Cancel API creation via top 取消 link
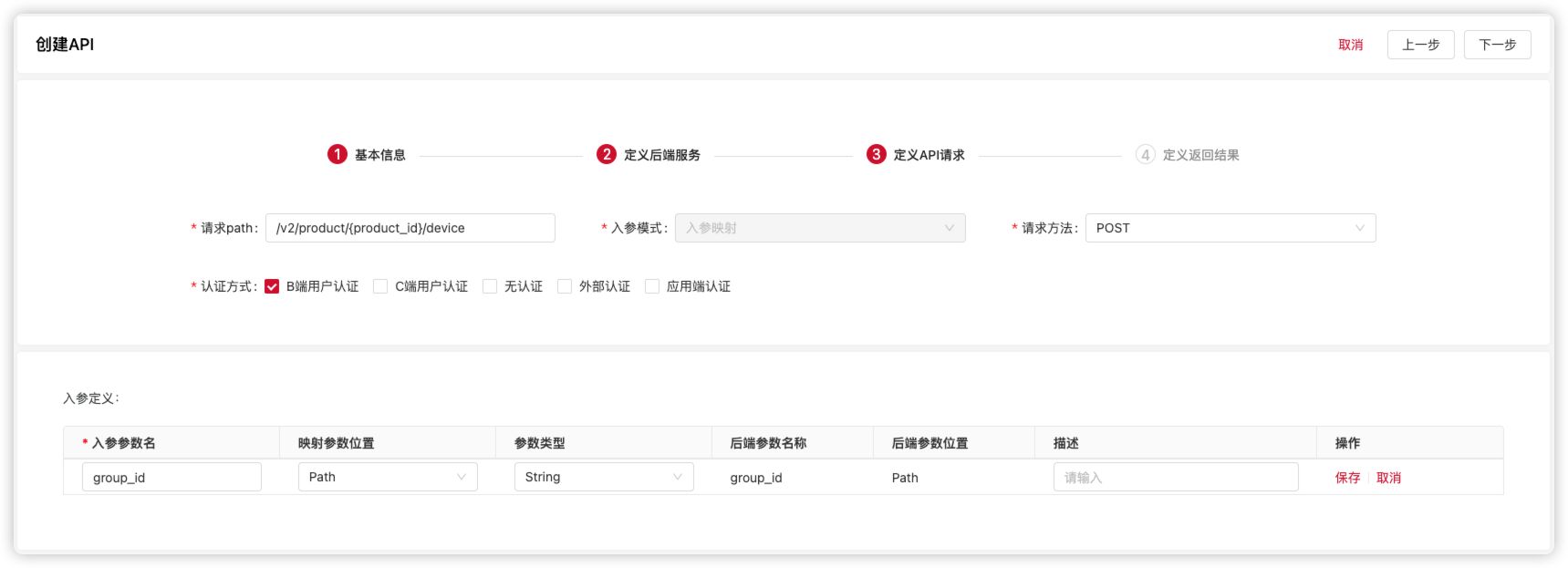The height and width of the screenshot is (568, 1568). click(1350, 45)
